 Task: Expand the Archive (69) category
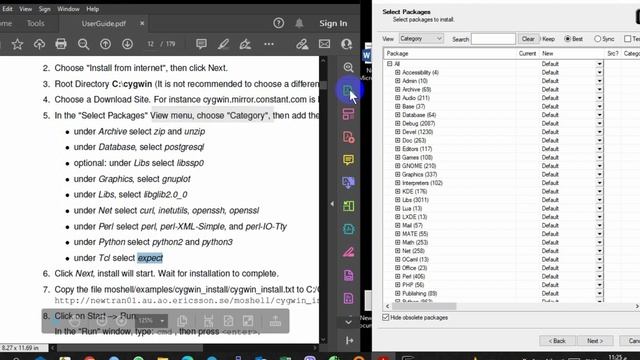pos(398,89)
